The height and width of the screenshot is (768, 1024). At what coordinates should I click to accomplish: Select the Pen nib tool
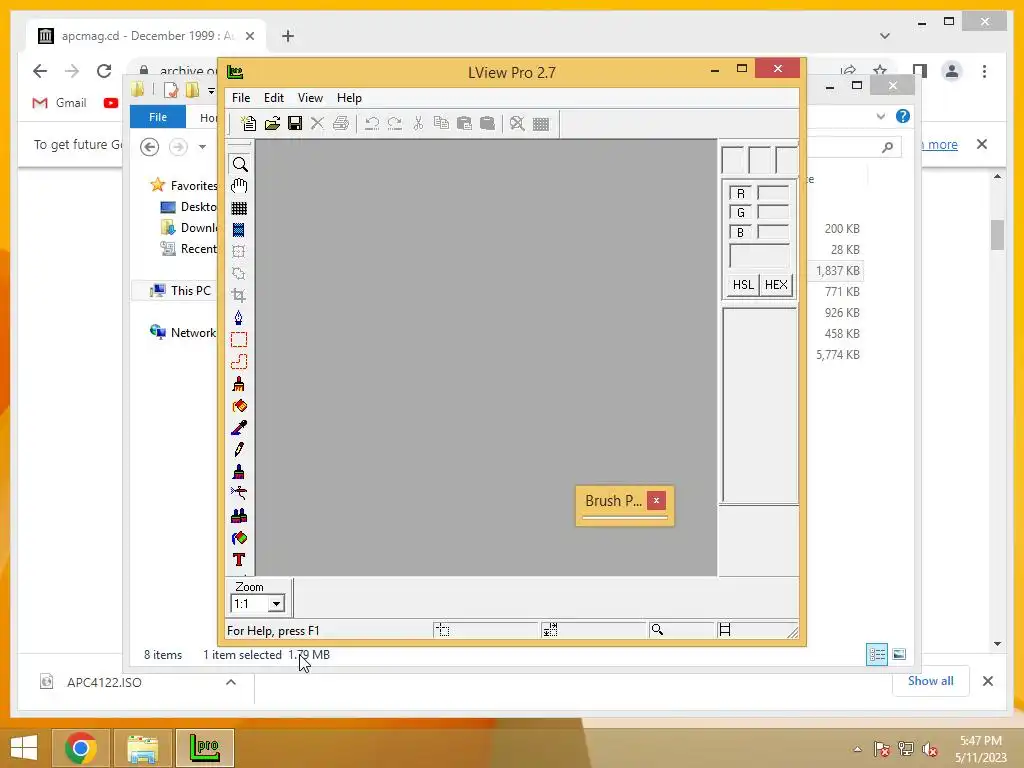click(x=239, y=317)
